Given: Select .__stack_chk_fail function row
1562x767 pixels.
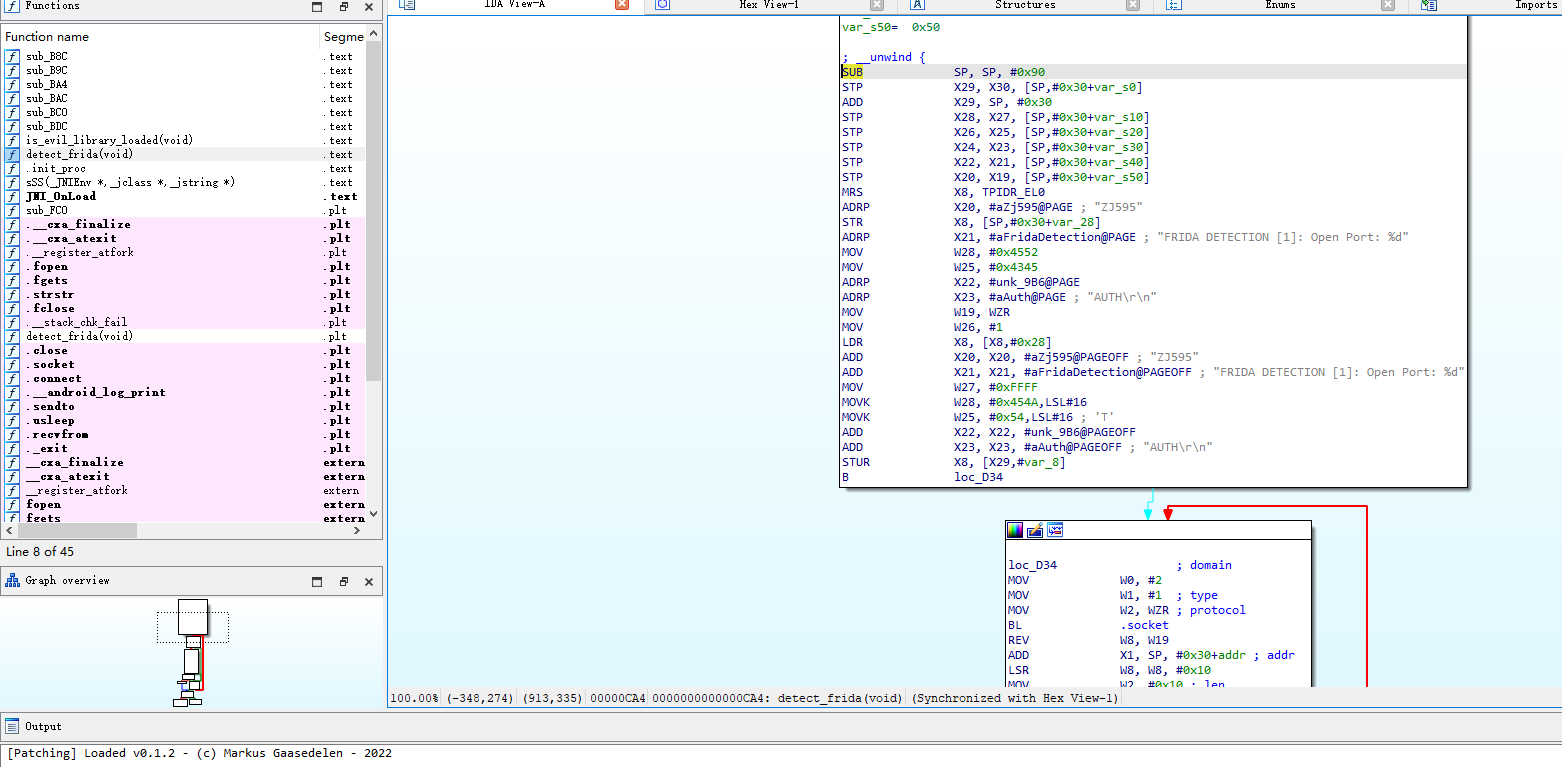Looking at the screenshot, I should point(184,322).
